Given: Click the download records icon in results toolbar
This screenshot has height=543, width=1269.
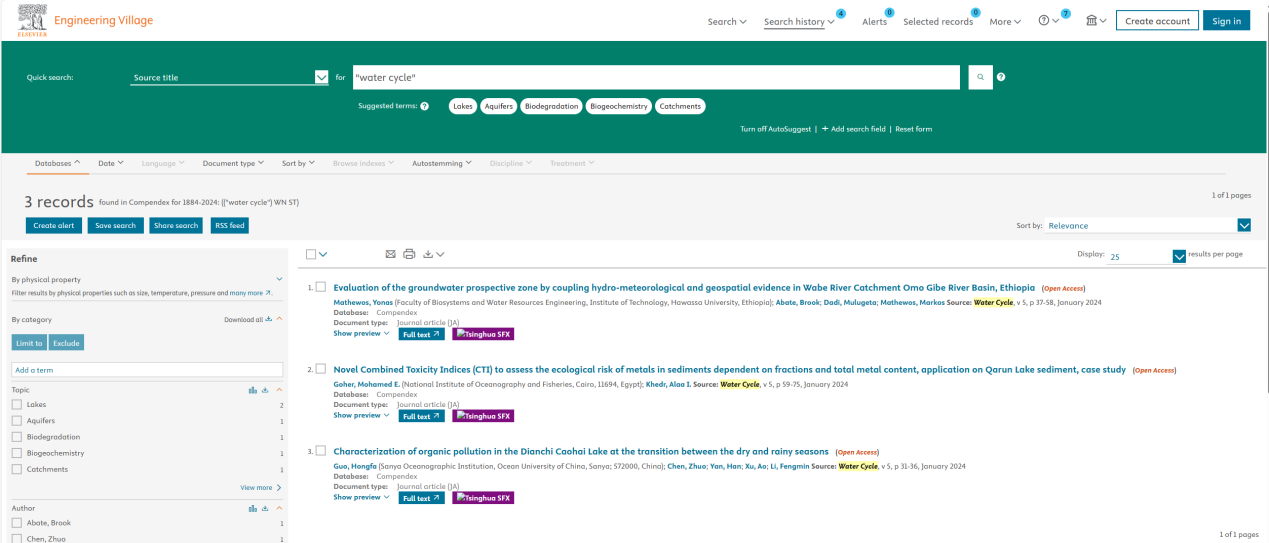Looking at the screenshot, I should (429, 254).
